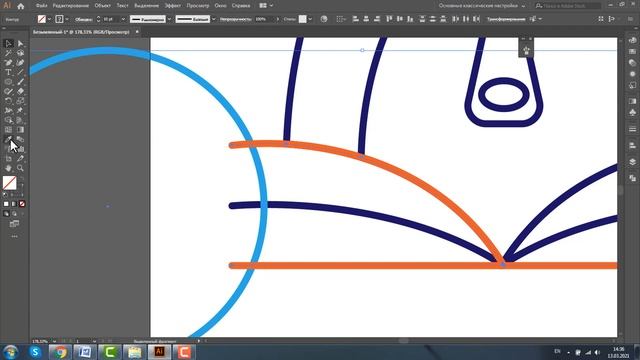The width and height of the screenshot is (640, 360).
Task: Close the untitled document tab
Action: [137, 32]
